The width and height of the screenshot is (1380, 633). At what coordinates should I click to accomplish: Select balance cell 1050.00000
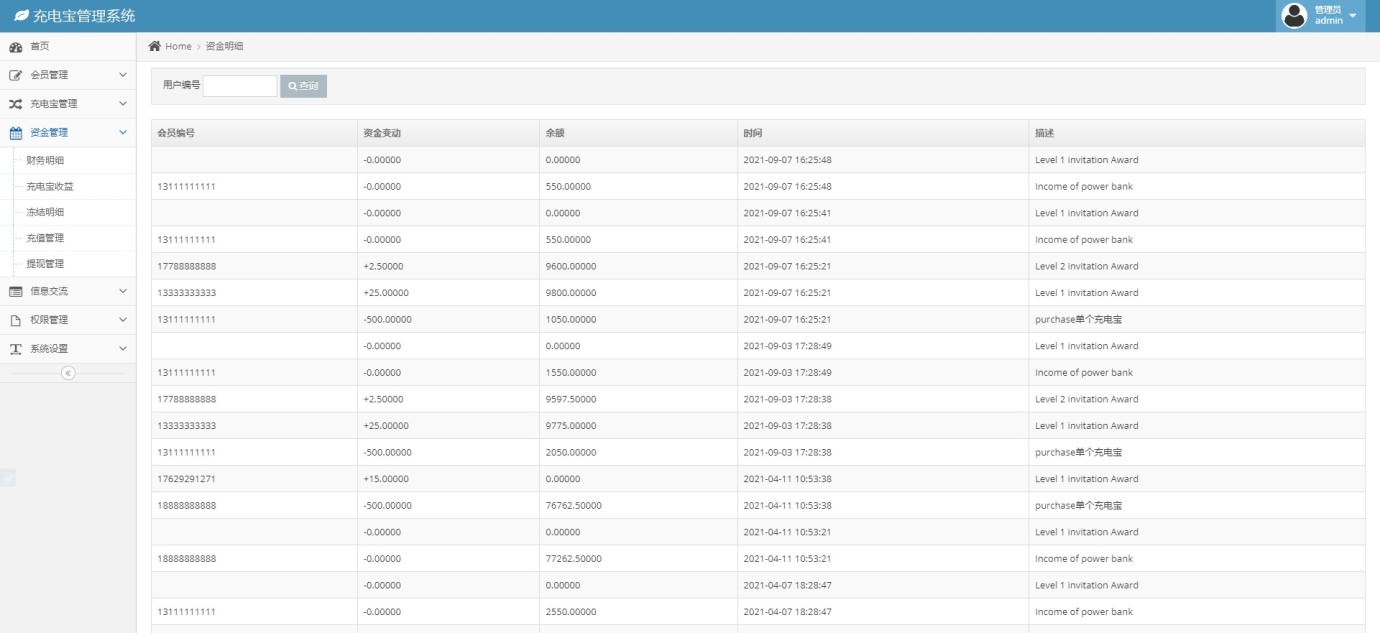pos(571,320)
